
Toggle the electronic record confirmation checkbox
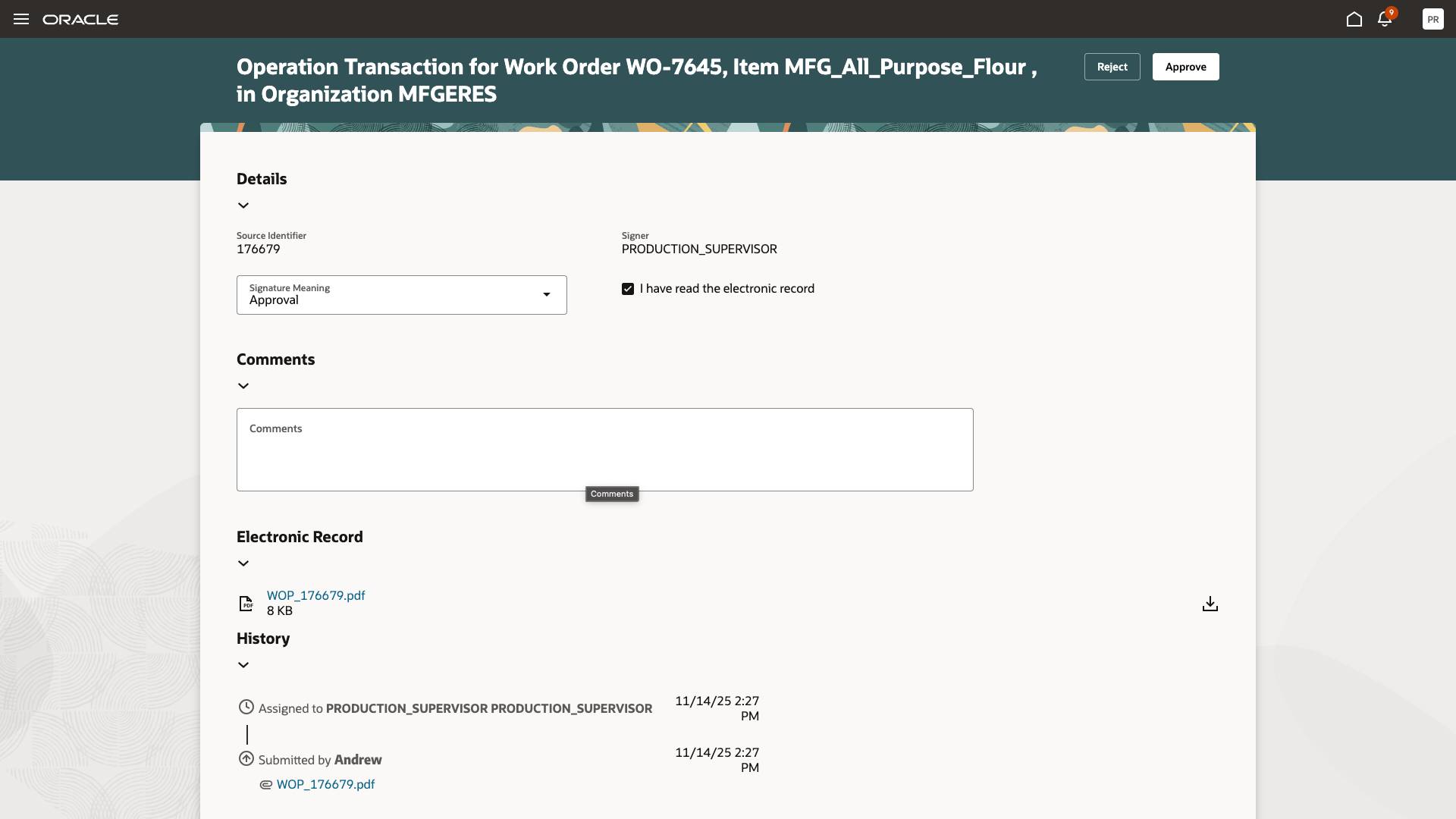(x=627, y=288)
